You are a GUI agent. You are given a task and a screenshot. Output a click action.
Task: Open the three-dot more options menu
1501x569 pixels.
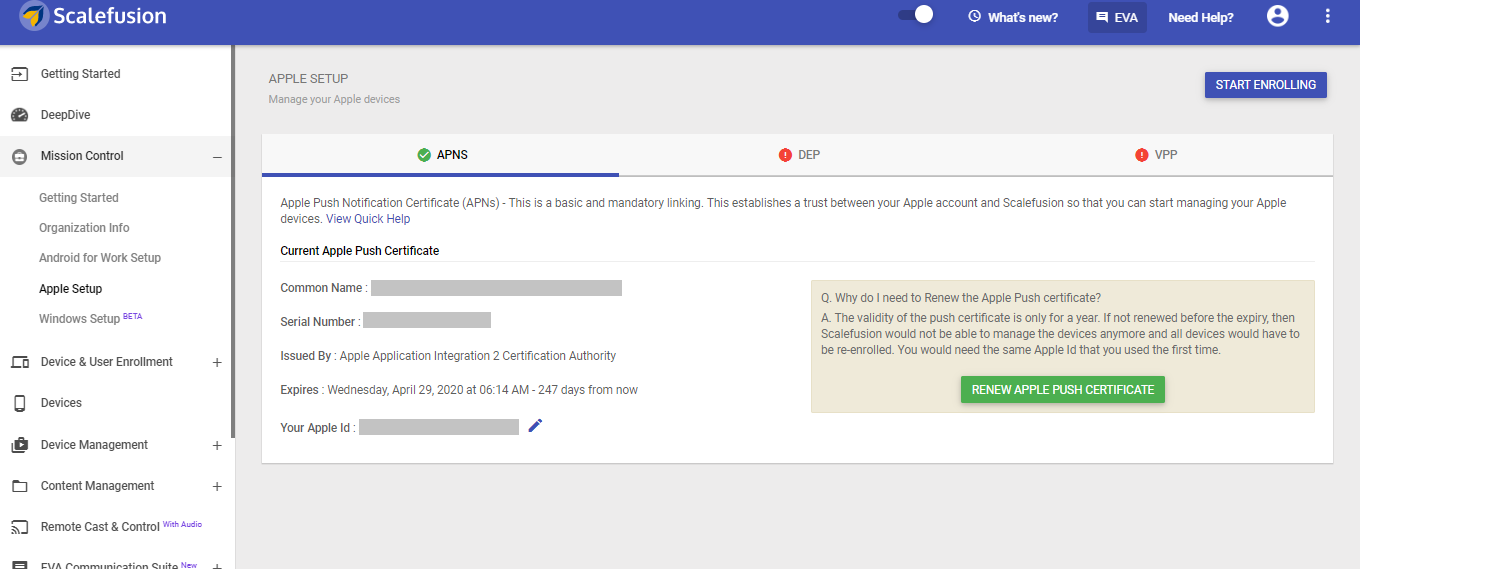click(x=1328, y=16)
